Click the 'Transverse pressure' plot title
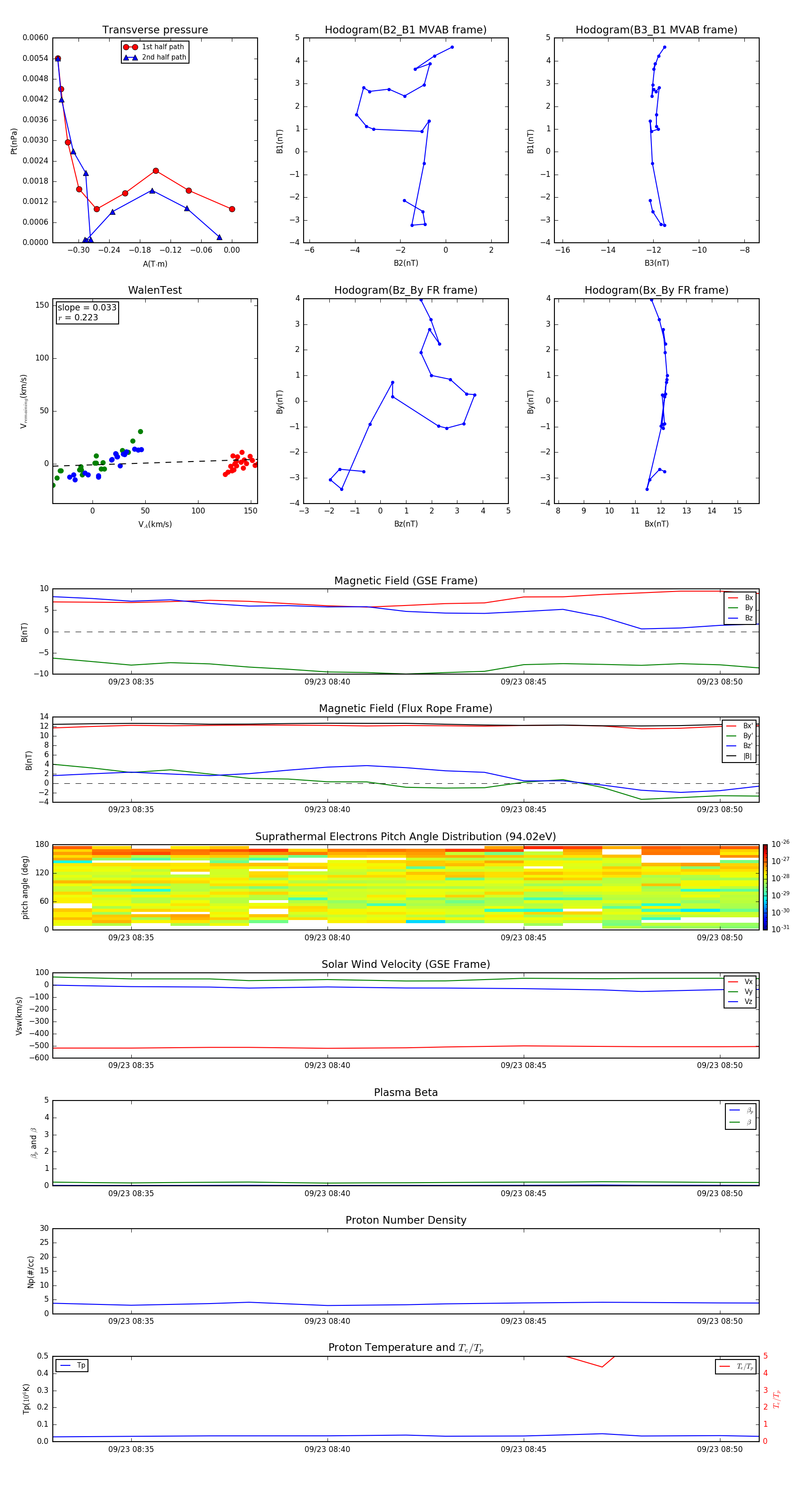Image resolution: width=812 pixels, height=1489 pixels. (x=155, y=29)
